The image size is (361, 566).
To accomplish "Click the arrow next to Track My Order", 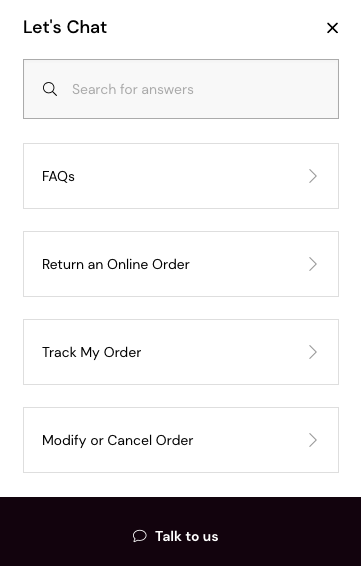I will point(313,352).
